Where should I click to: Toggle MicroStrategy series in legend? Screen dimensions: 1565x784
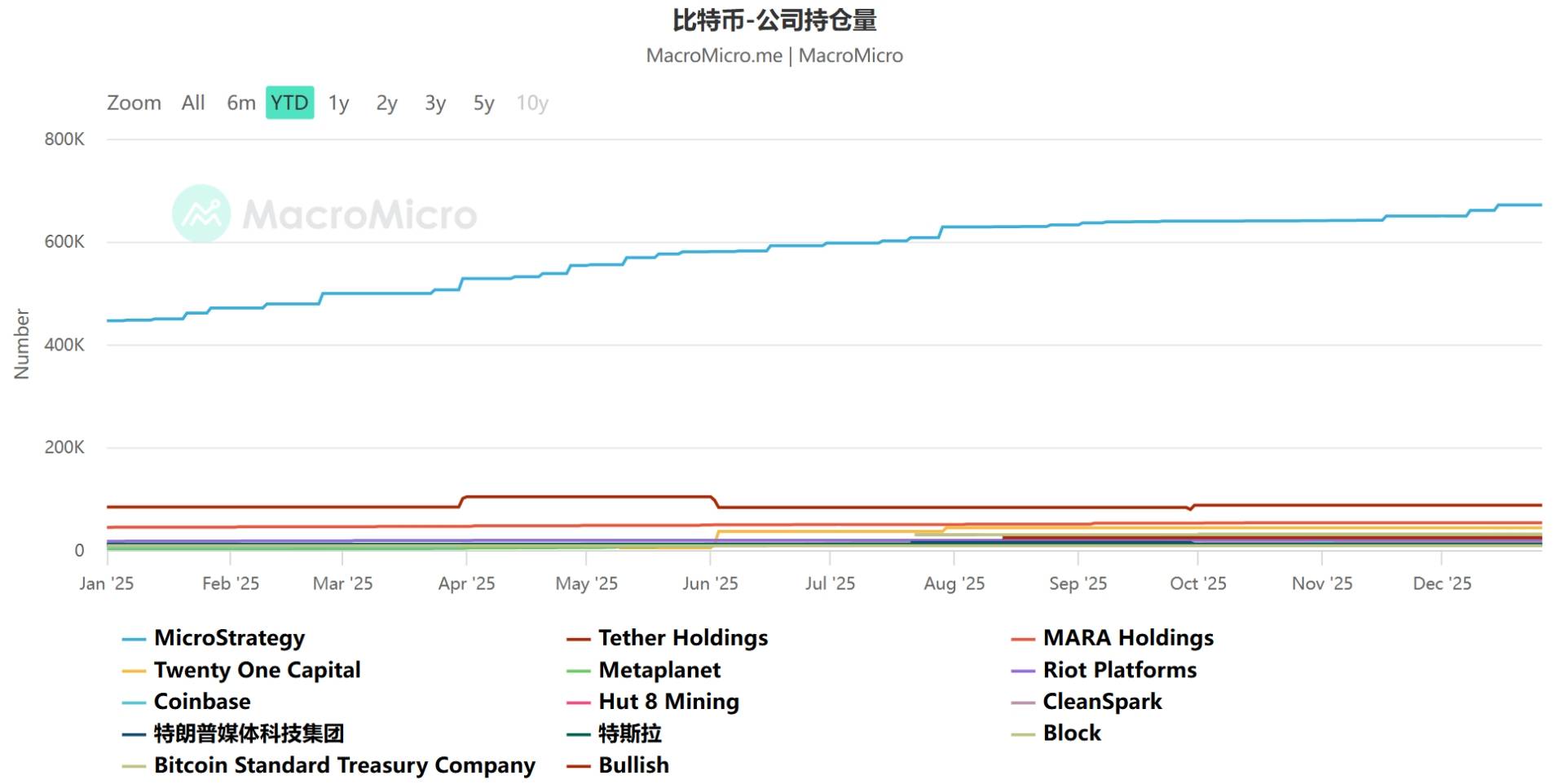[229, 638]
